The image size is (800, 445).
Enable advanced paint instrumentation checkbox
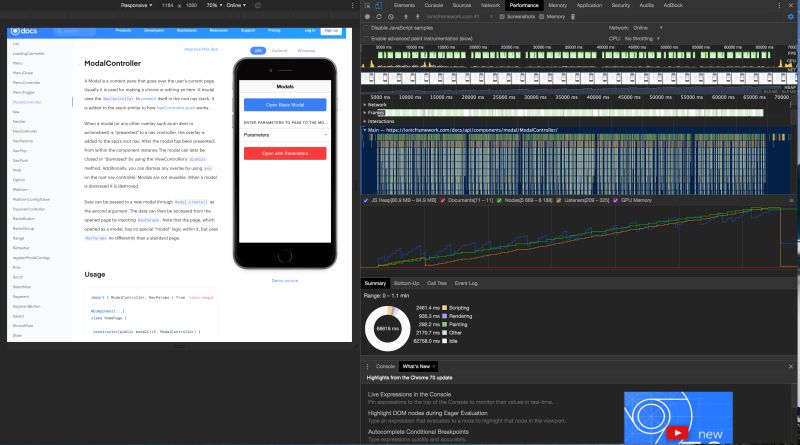[366, 38]
